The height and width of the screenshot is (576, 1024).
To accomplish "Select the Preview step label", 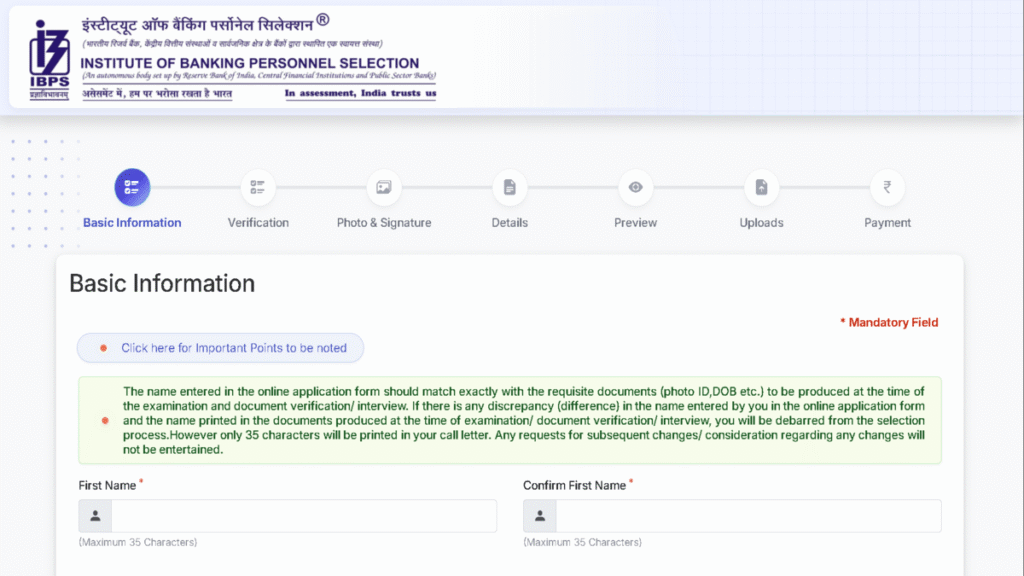I will (x=635, y=223).
